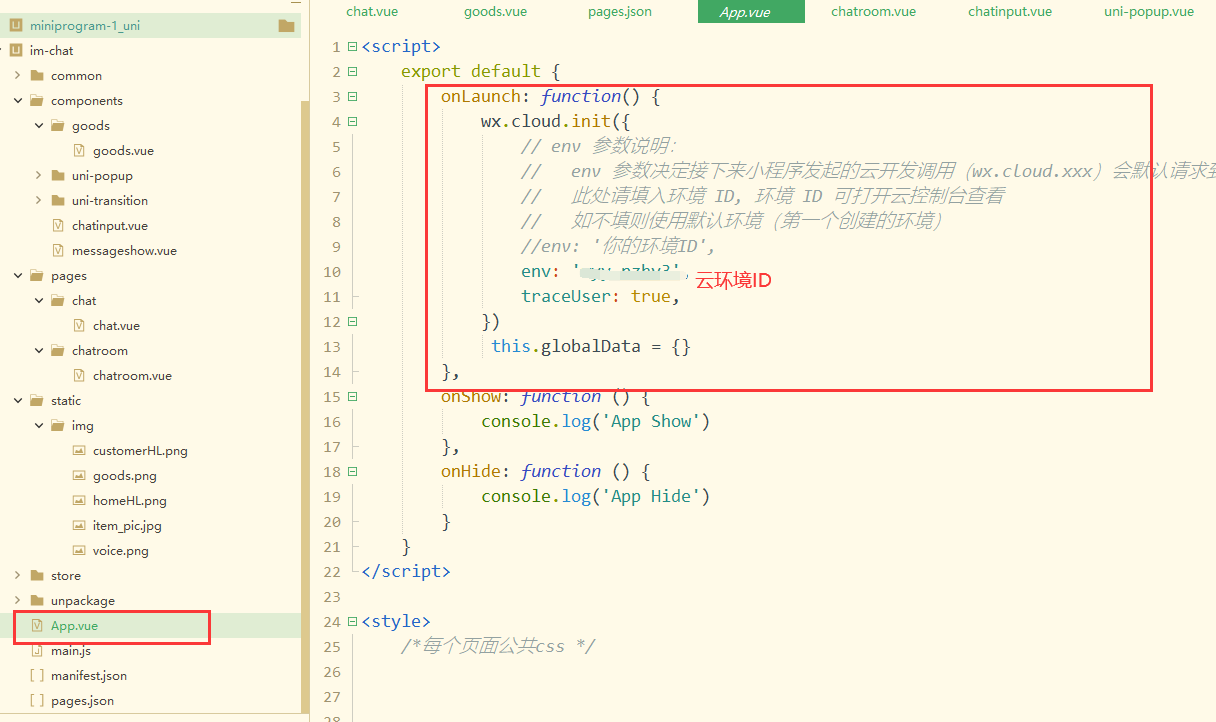Click the pages.json file icon in tree
1216x722 pixels.
37,700
